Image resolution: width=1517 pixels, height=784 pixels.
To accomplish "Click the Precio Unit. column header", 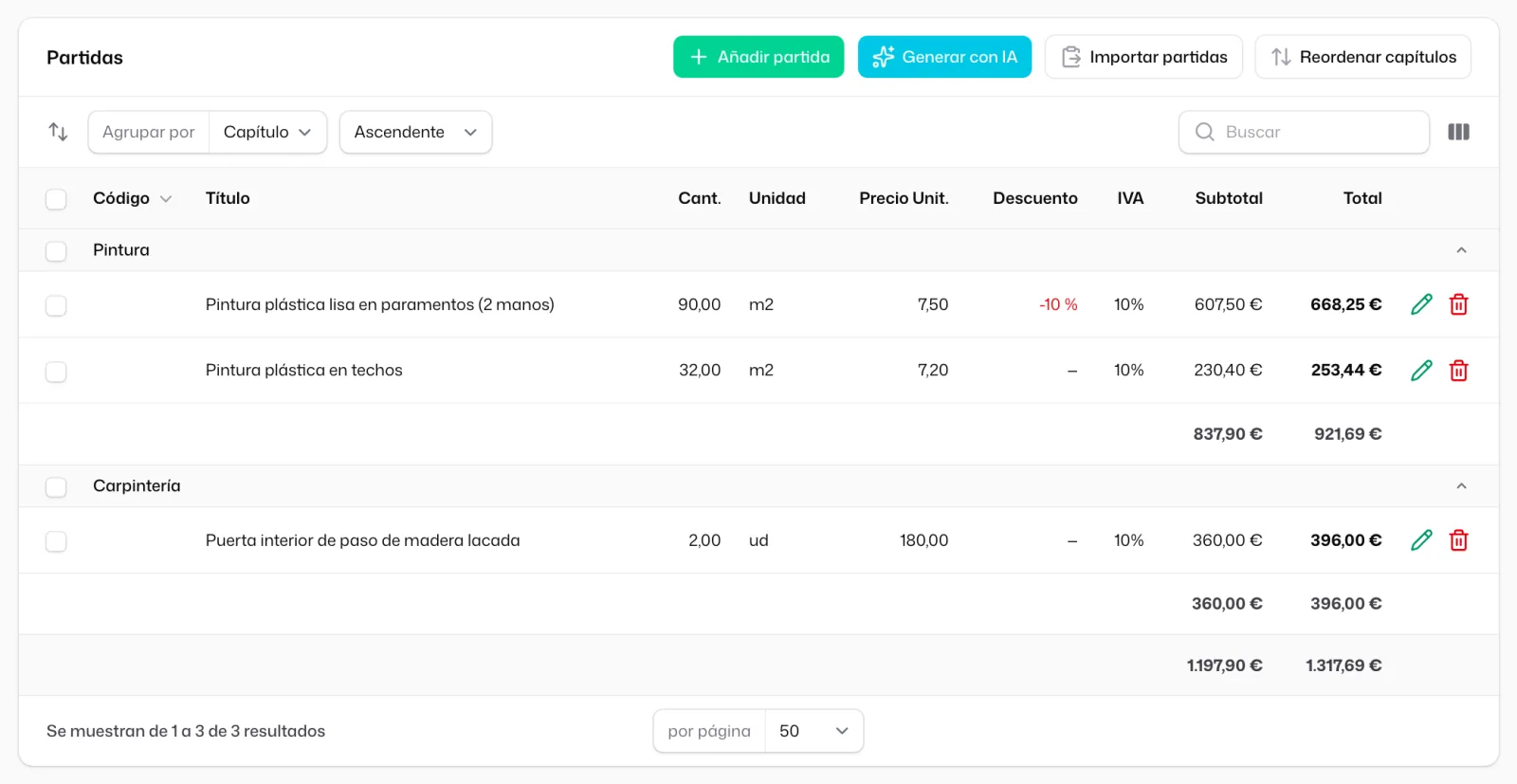I will point(904,198).
